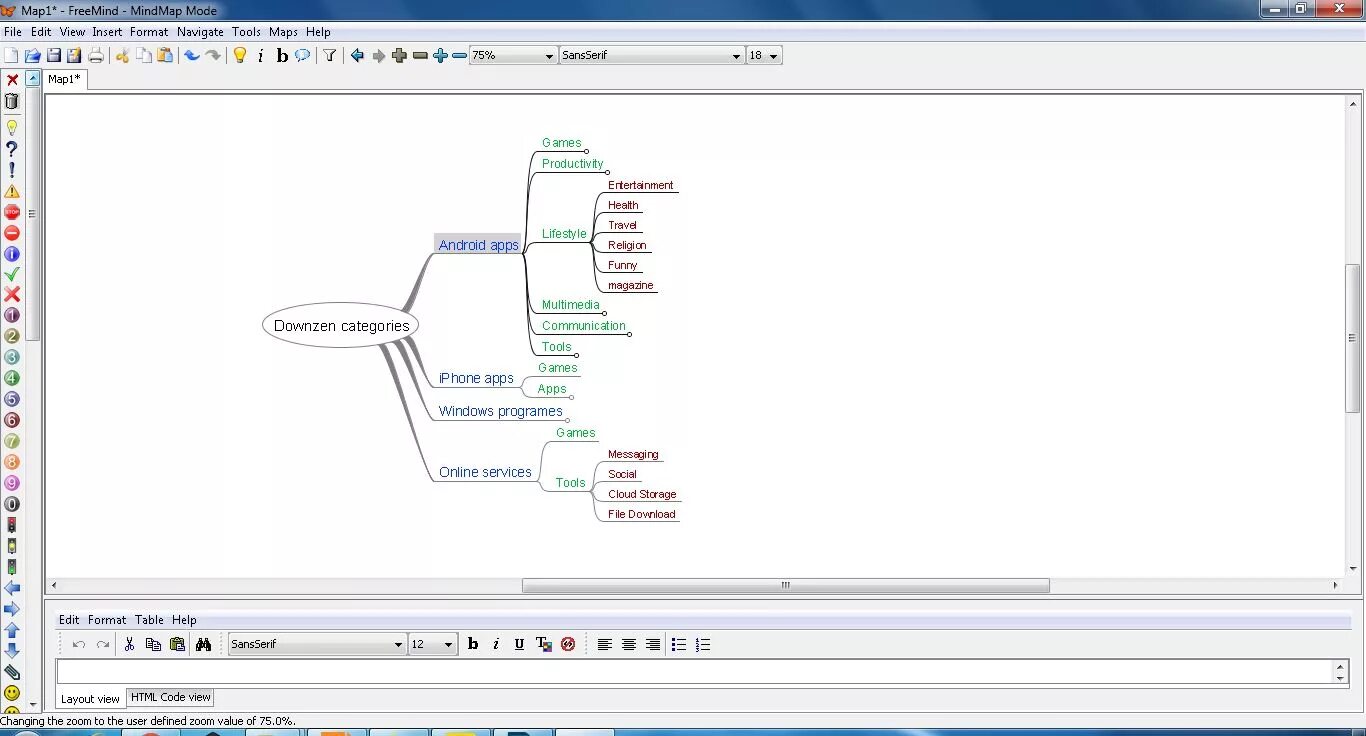Add the priority 1 icon

point(12,315)
